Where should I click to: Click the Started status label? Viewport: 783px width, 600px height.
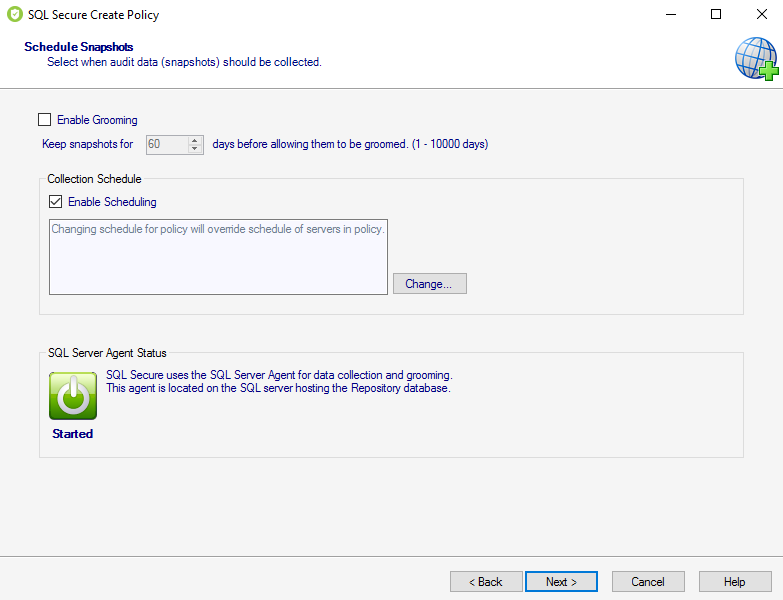click(x=73, y=434)
